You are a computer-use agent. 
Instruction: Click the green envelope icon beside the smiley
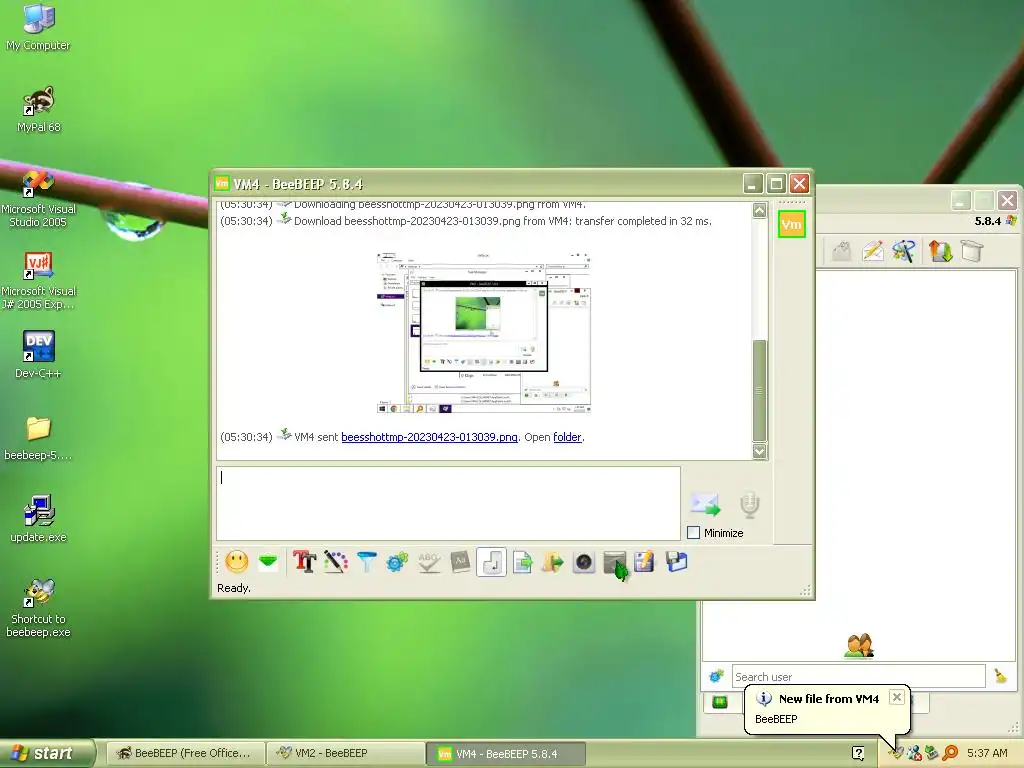[268, 562]
